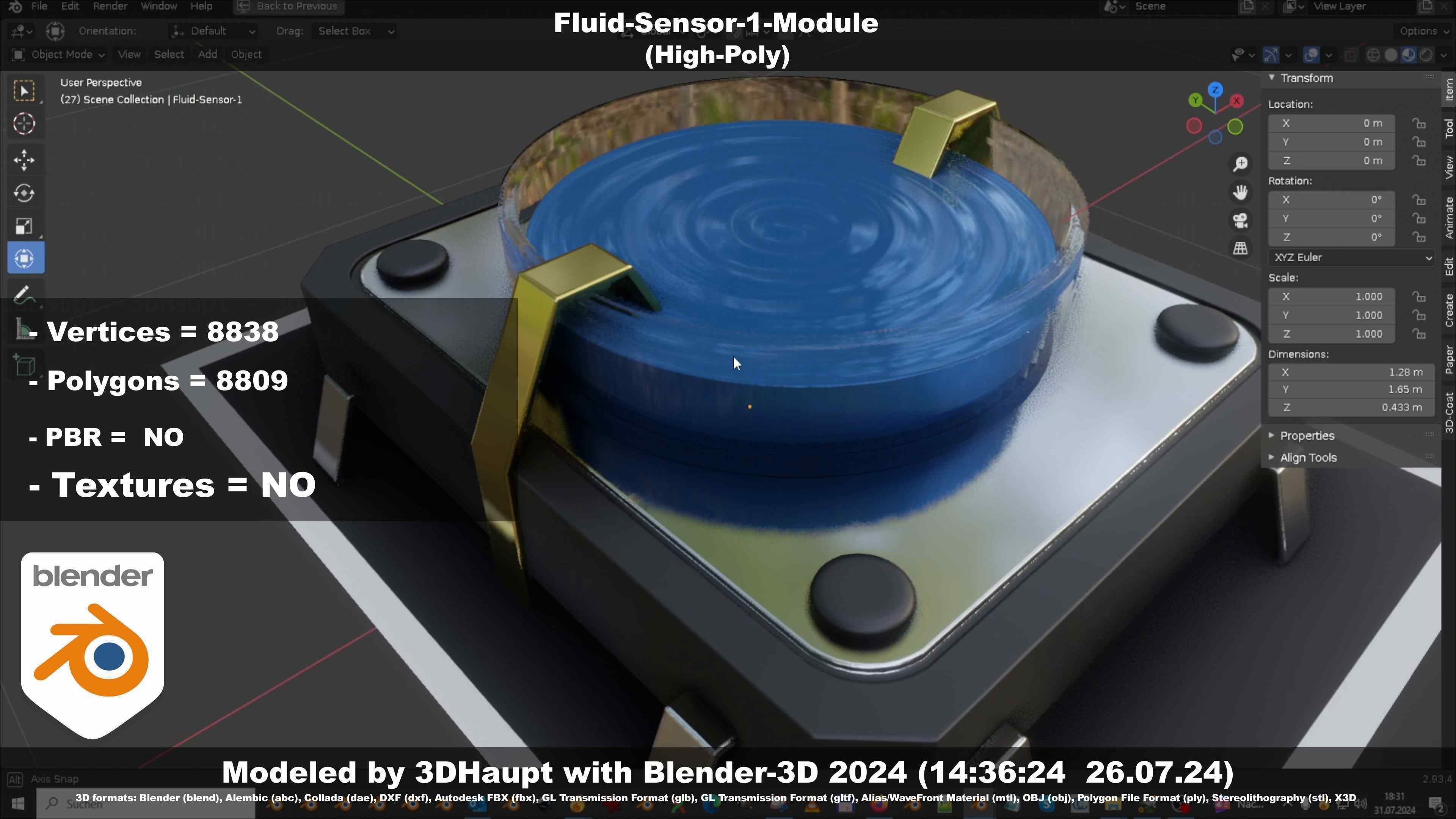Switch to Solid viewport shading

tap(1391, 55)
